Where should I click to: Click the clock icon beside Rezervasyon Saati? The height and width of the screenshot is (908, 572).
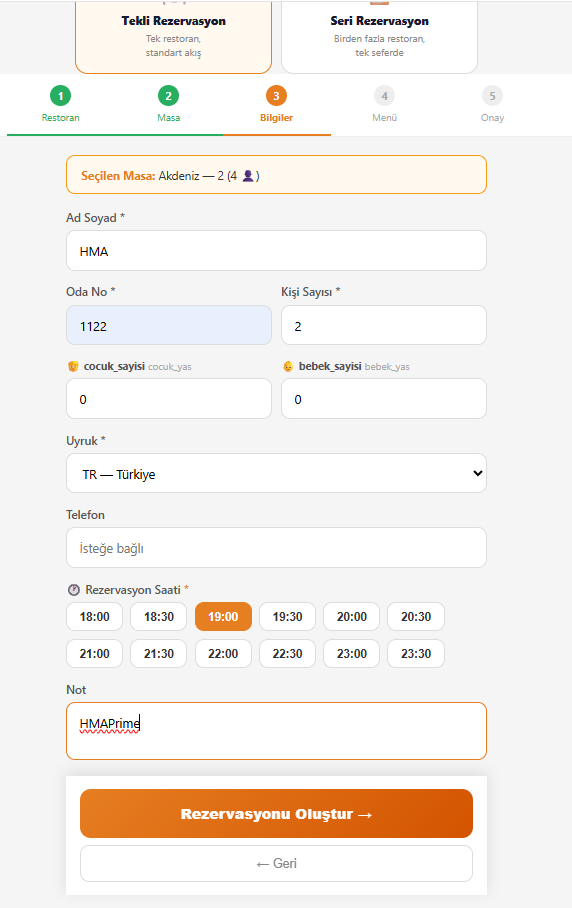point(74,590)
